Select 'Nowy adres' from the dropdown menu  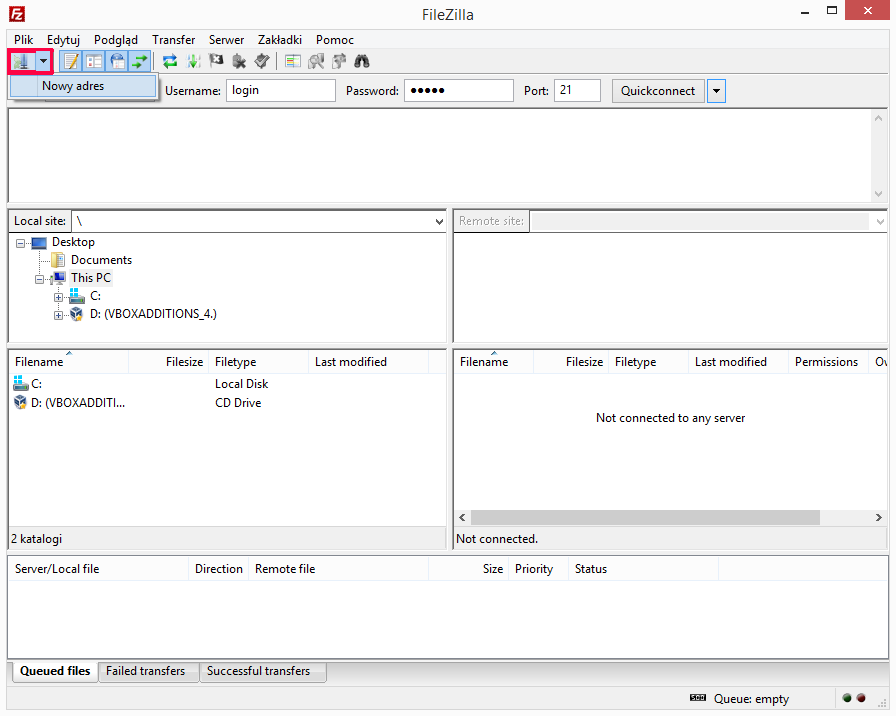(x=83, y=86)
